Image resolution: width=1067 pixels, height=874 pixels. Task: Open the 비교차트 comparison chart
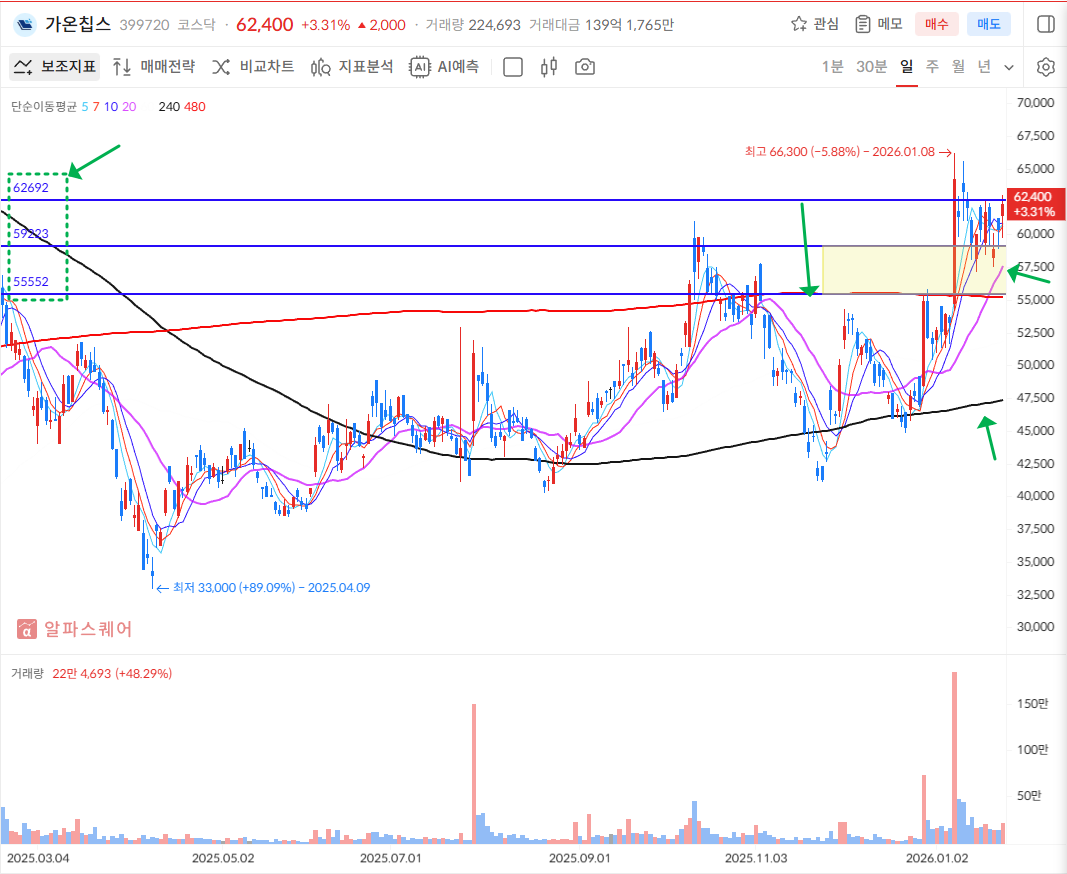click(x=253, y=67)
